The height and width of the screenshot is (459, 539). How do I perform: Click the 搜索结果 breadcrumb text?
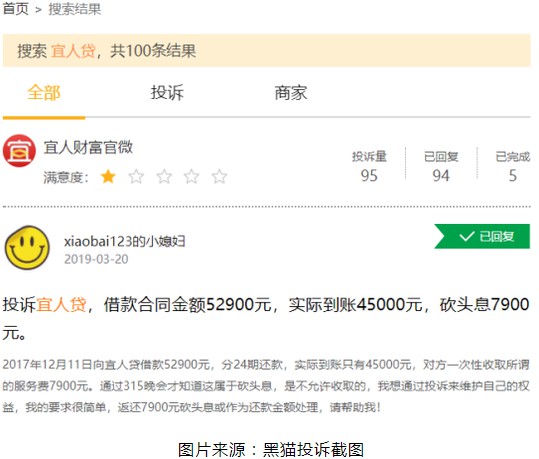point(75,9)
